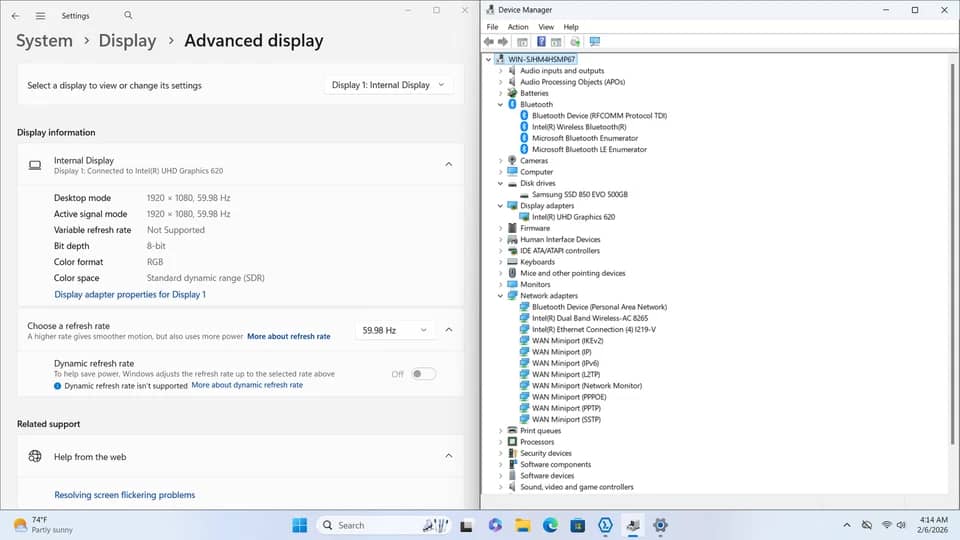Click the blue Help icon in Device Manager toolbar
Screen dimensions: 960x540
(541, 42)
